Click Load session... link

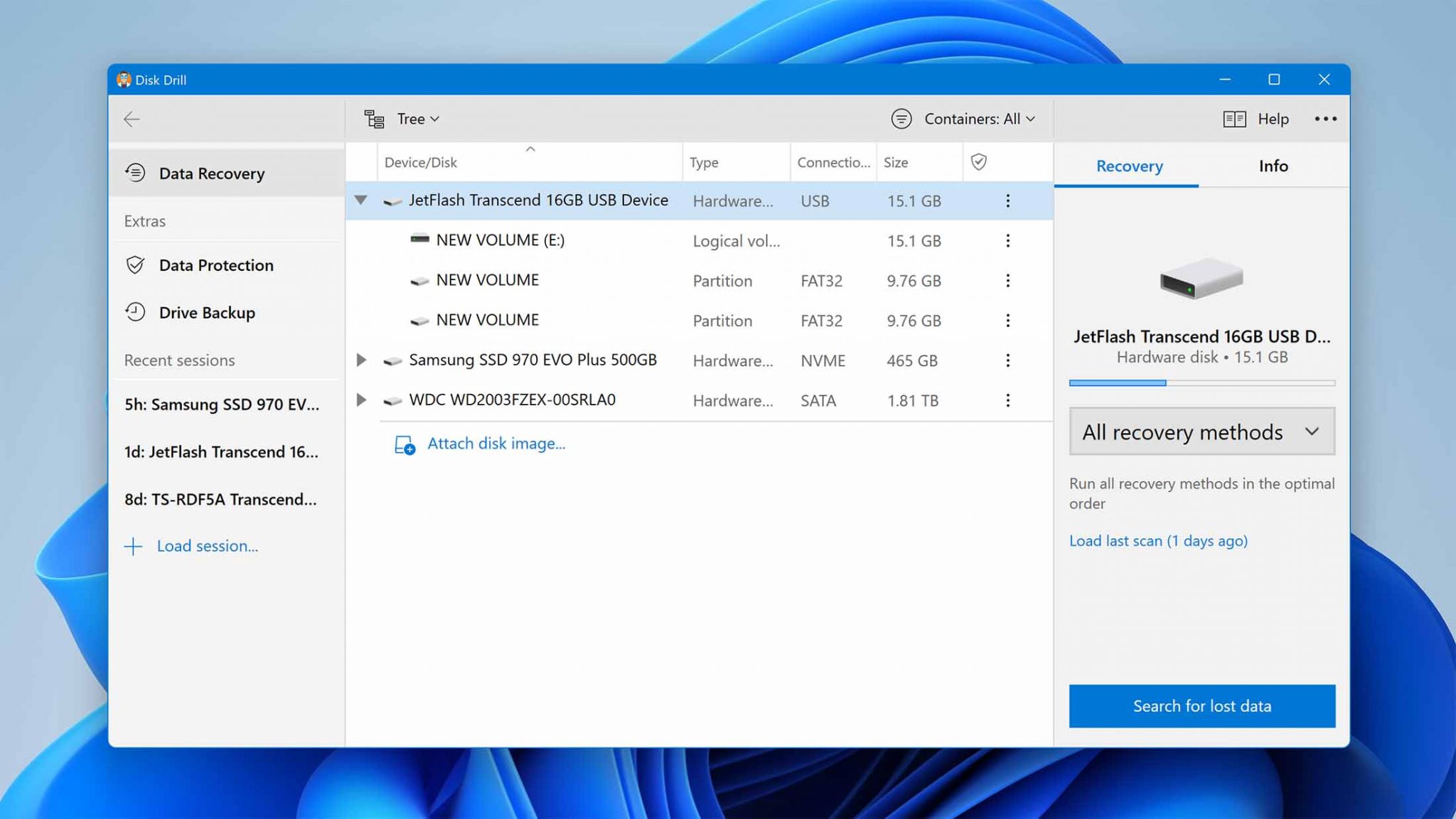[x=208, y=546]
